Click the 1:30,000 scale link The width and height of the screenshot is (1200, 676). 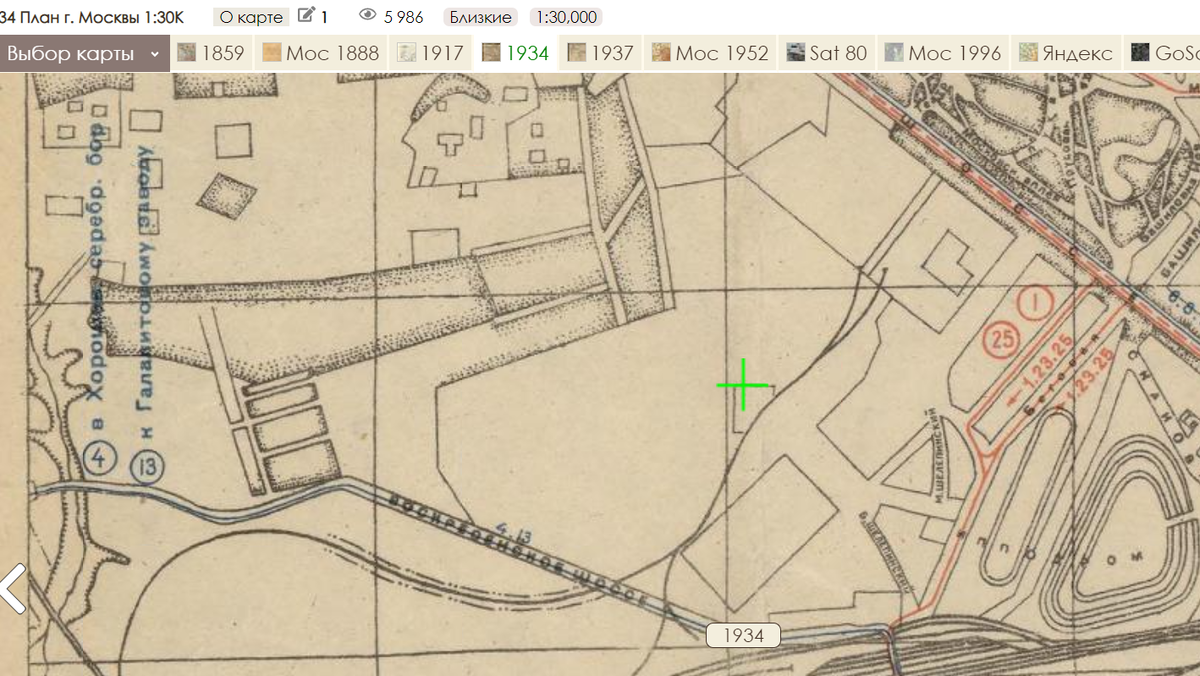point(566,16)
